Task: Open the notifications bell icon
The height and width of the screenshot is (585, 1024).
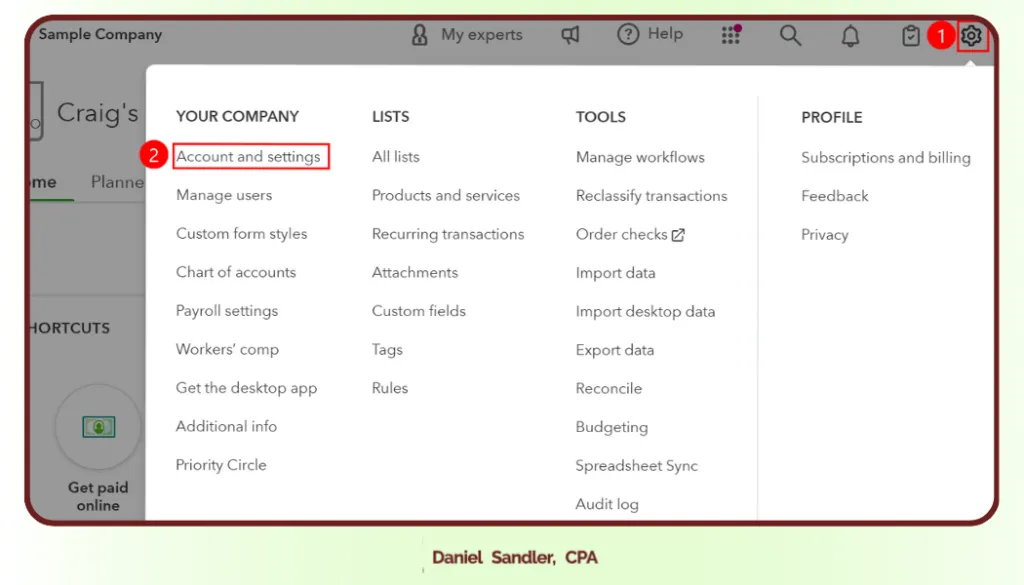Action: (850, 35)
